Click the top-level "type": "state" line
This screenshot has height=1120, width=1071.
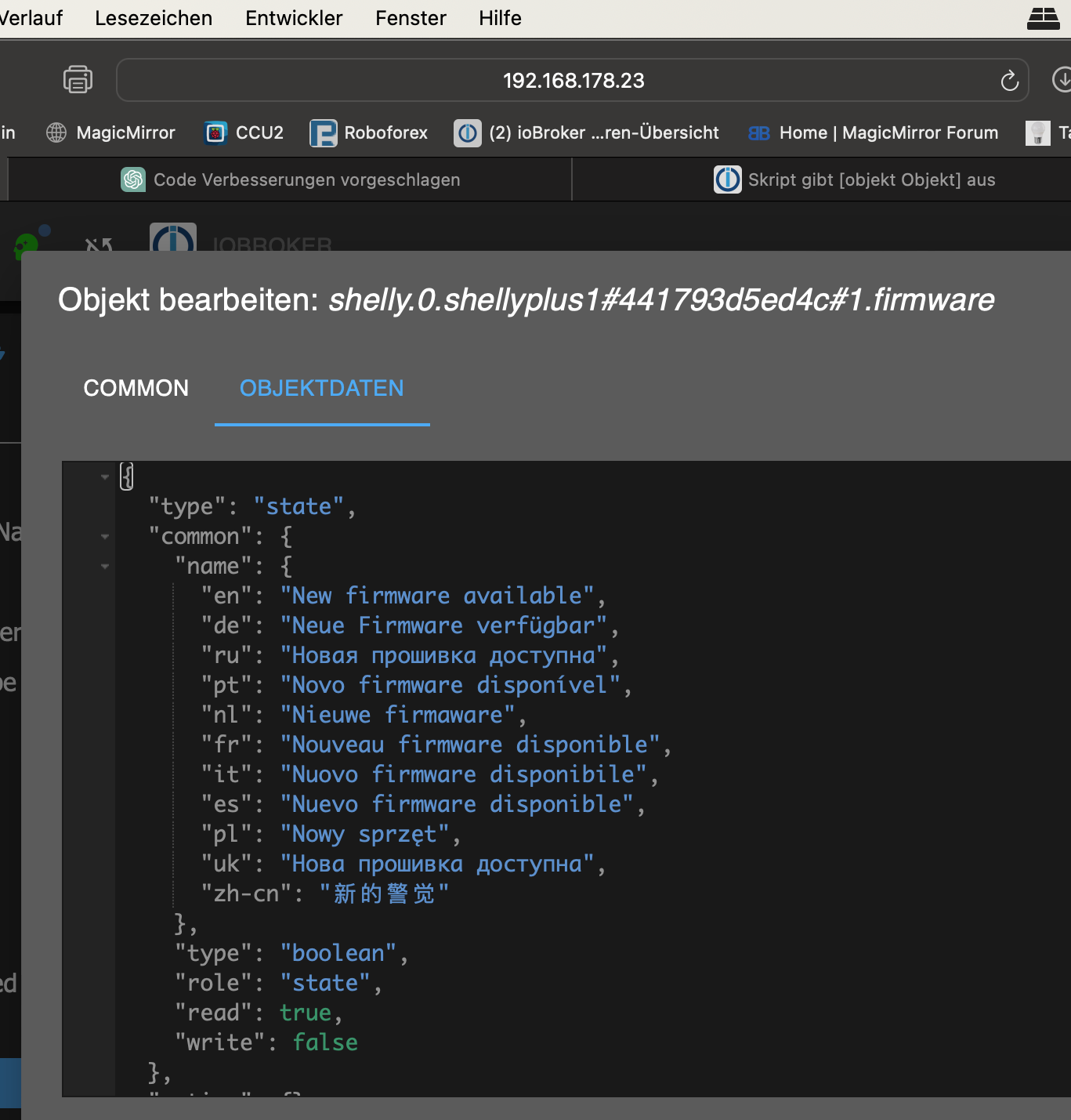[x=252, y=506]
